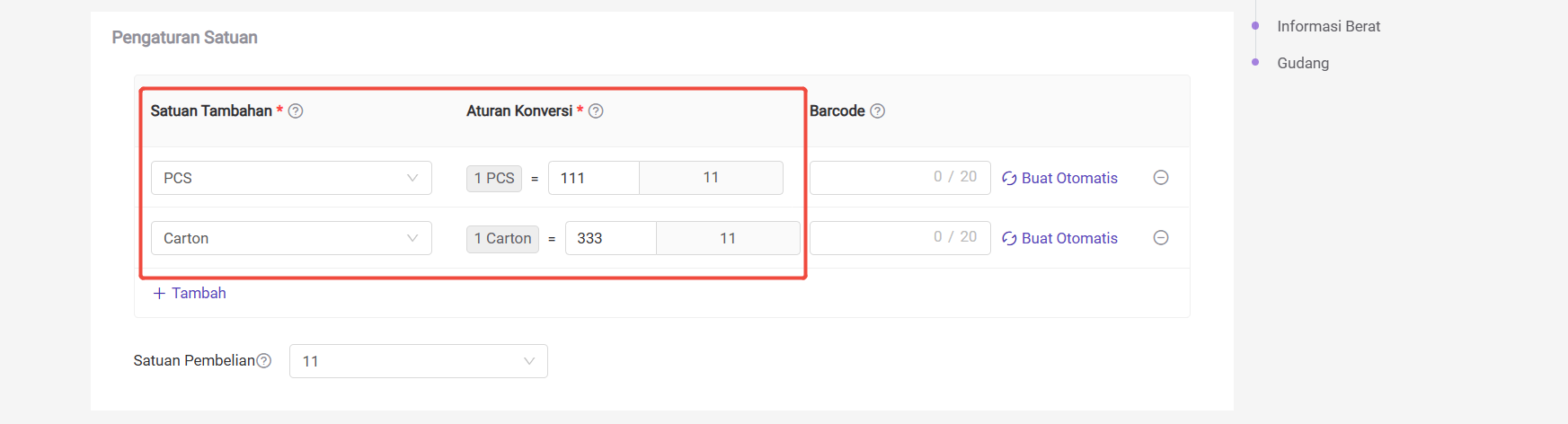
Task: Click Buat Otomatis for PCS barcode
Action: pos(1069,178)
